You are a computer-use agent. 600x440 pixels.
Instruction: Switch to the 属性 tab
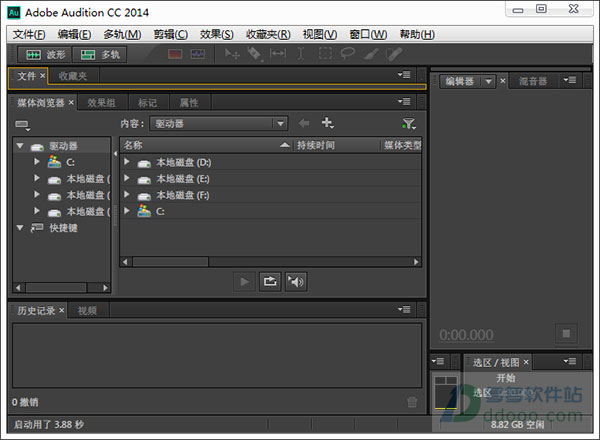(x=189, y=103)
